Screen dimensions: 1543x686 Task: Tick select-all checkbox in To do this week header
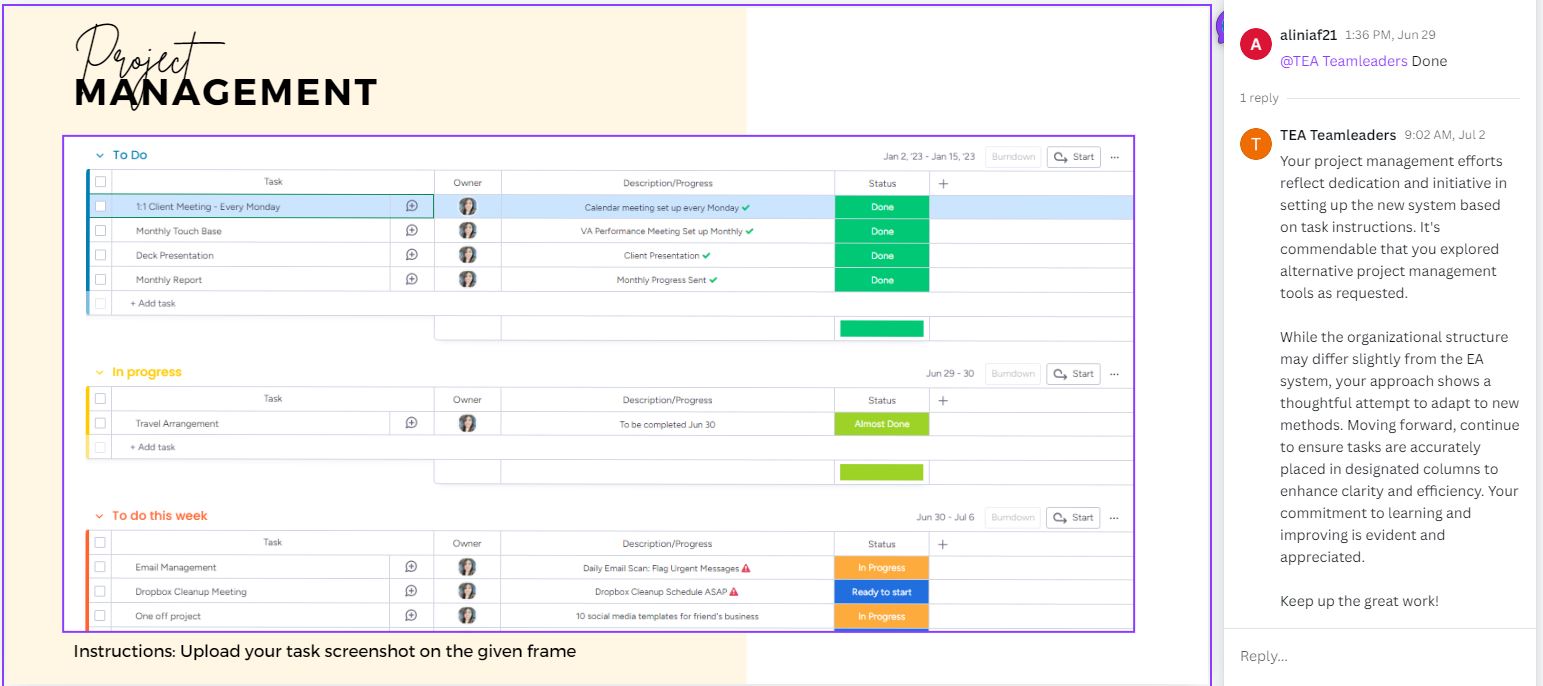(100, 543)
